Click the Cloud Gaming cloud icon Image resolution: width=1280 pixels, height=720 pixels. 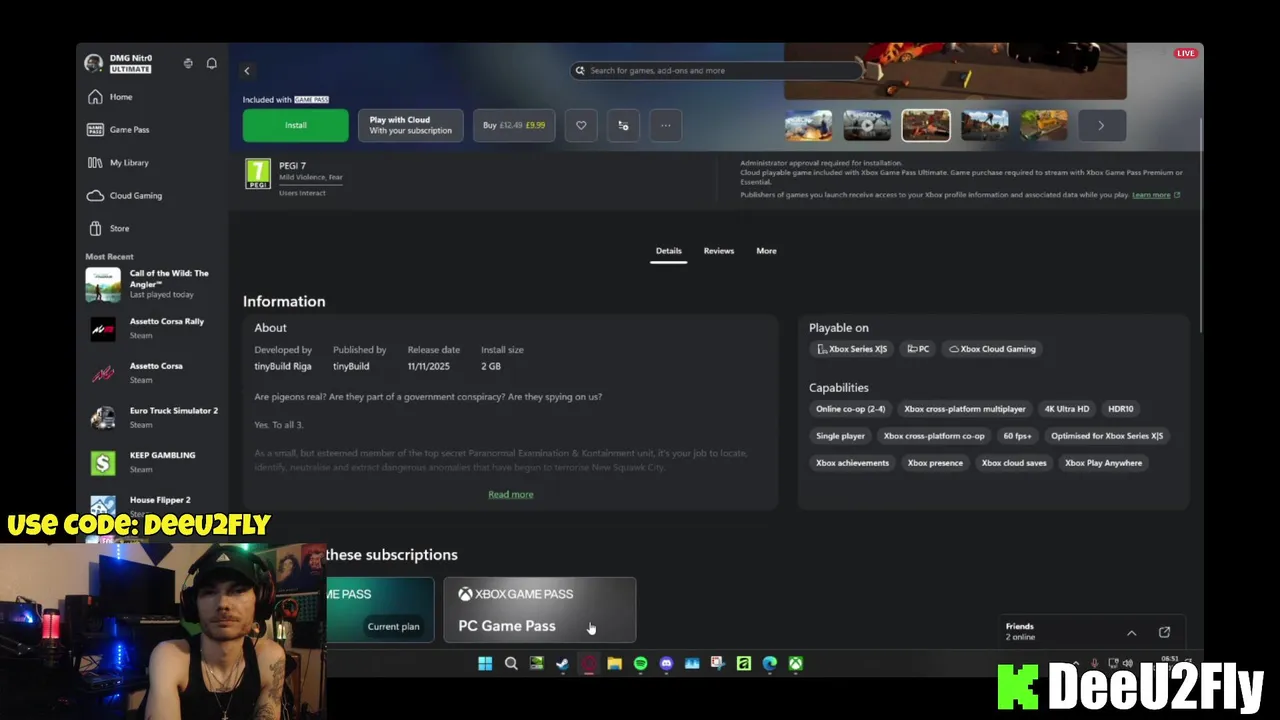click(x=95, y=195)
